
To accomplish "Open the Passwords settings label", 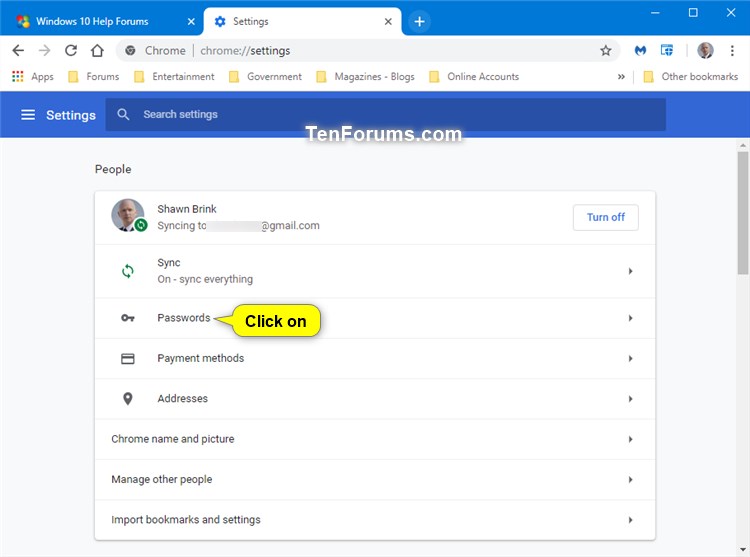I will click(184, 318).
